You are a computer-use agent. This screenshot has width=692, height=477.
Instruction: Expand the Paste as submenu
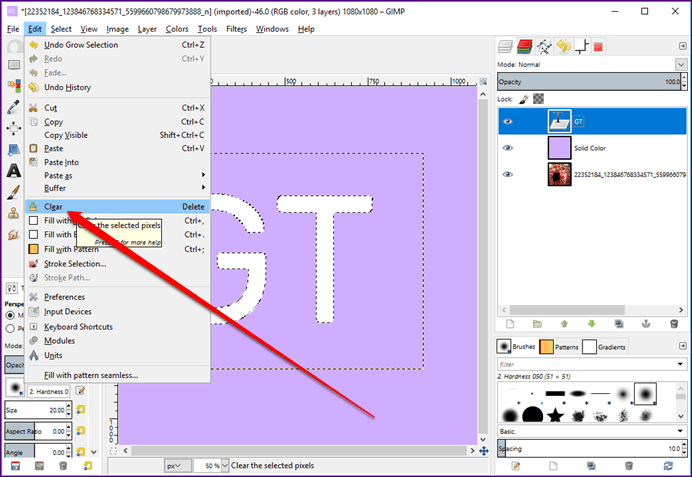click(x=117, y=176)
